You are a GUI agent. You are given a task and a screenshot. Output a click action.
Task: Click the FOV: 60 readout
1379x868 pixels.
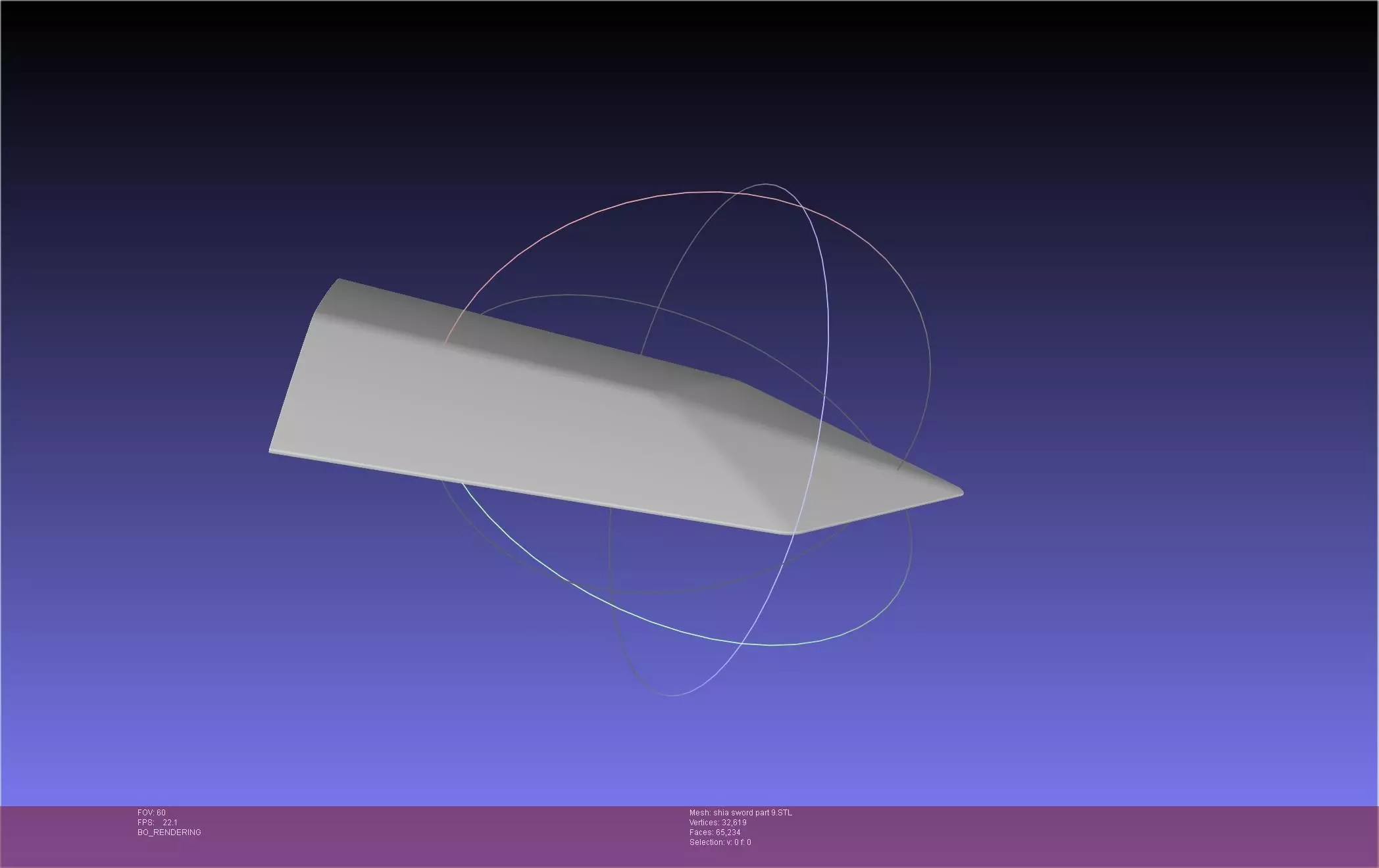[151, 813]
